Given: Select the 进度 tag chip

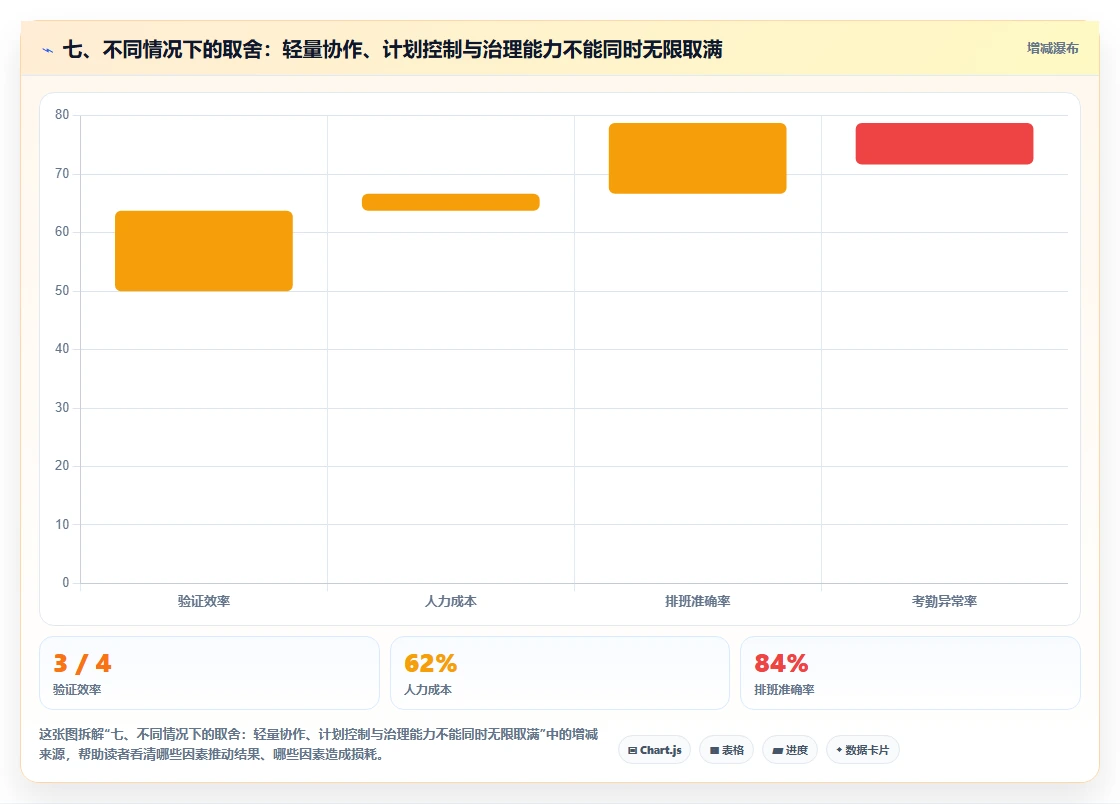Looking at the screenshot, I should [x=790, y=750].
